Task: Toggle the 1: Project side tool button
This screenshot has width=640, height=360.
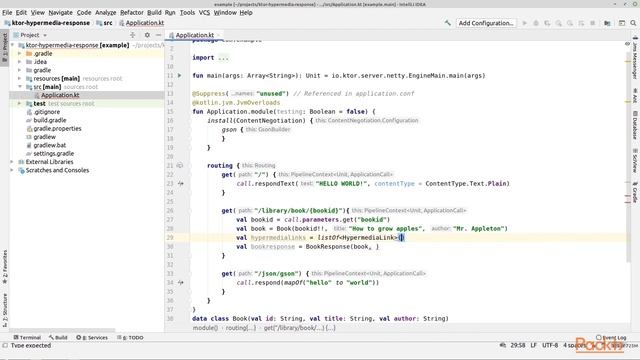Action: [5, 48]
